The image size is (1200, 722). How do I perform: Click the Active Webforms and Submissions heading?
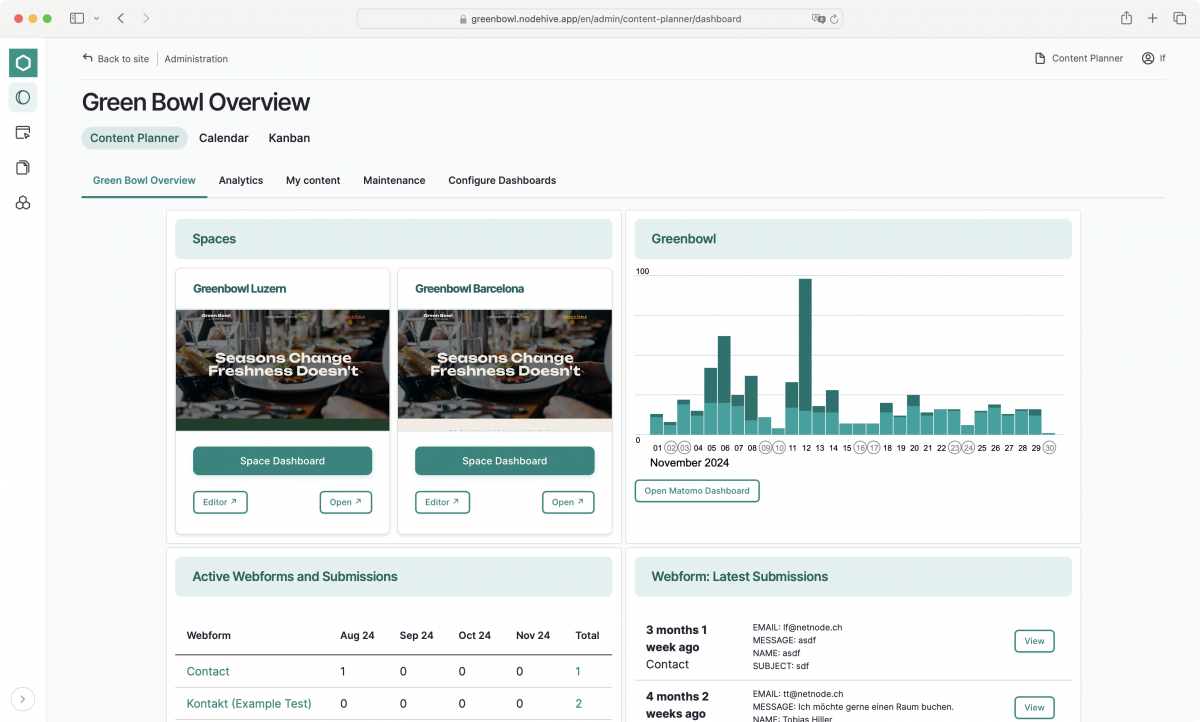click(x=295, y=577)
